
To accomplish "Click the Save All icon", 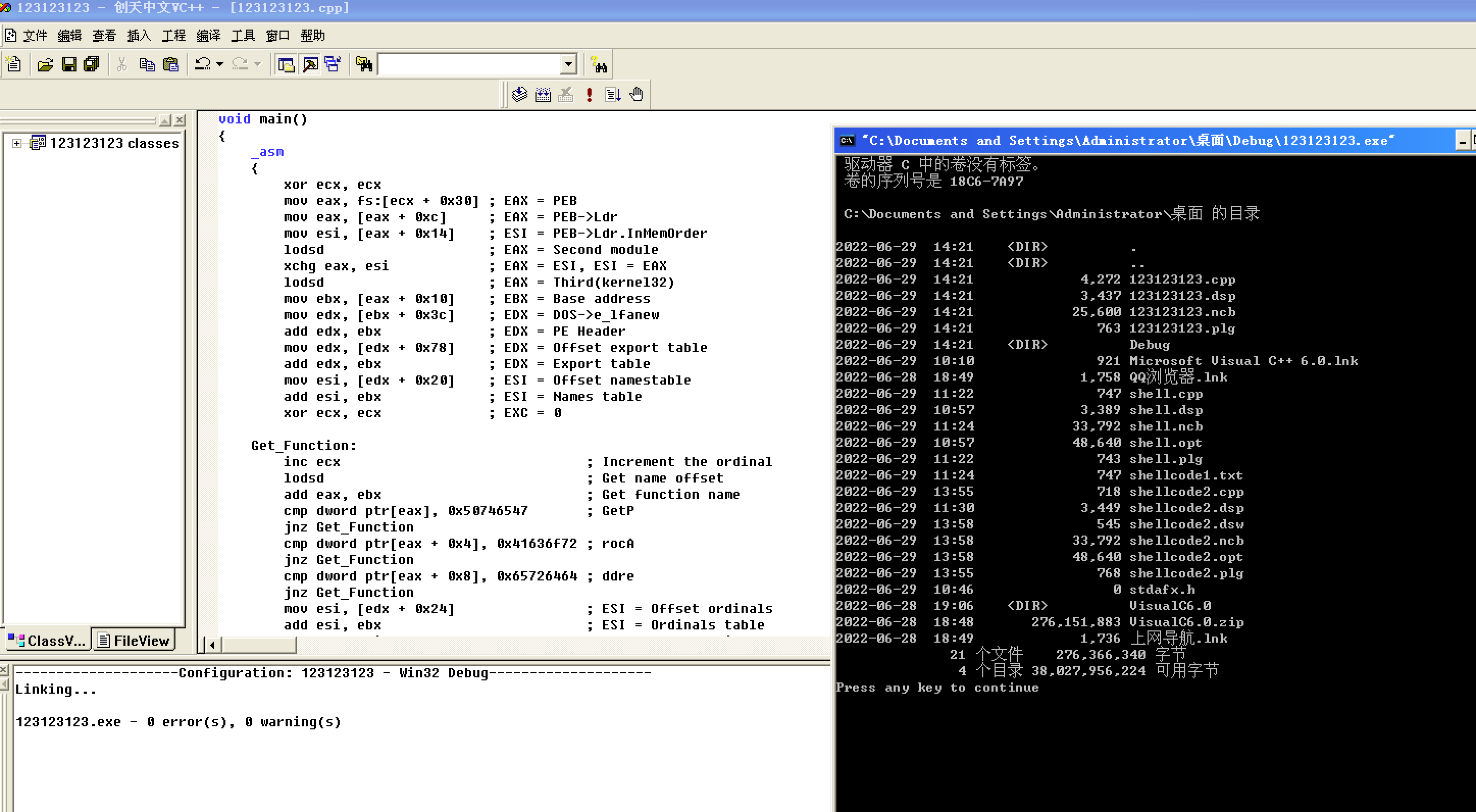I will [92, 64].
